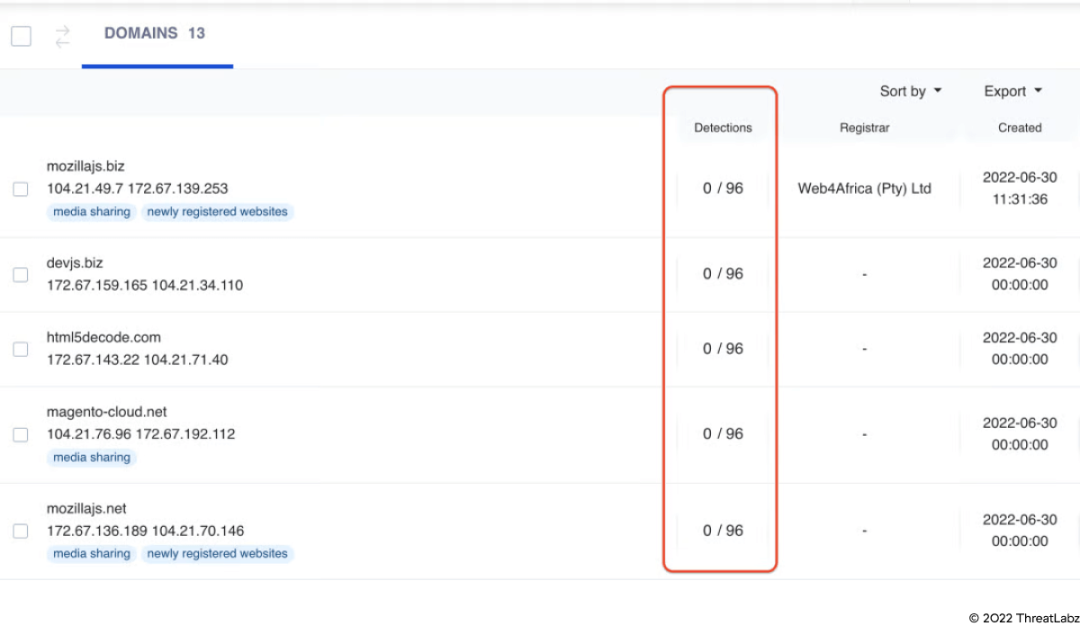Click the html5decode.com domain name
The image size is (1080, 626).
click(x=104, y=337)
